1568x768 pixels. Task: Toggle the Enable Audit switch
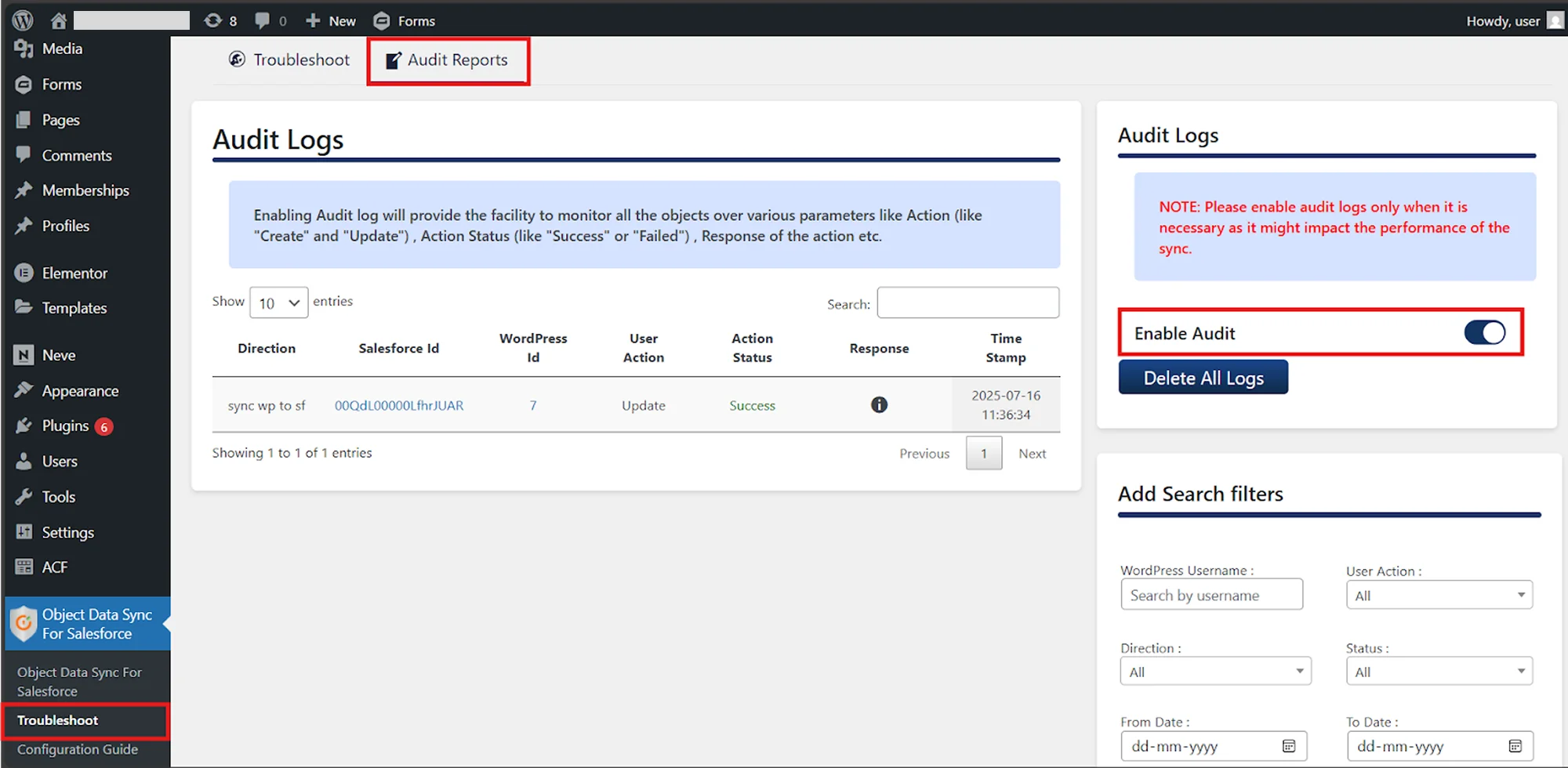(x=1484, y=333)
